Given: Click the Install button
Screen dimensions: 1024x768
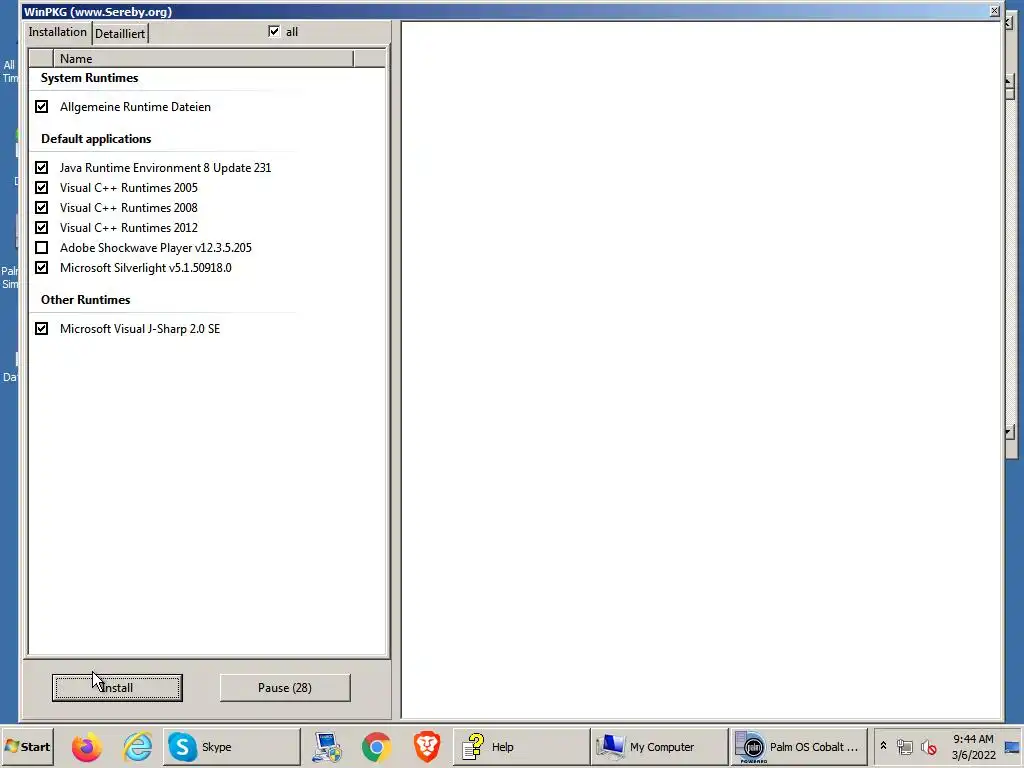Looking at the screenshot, I should (117, 688).
